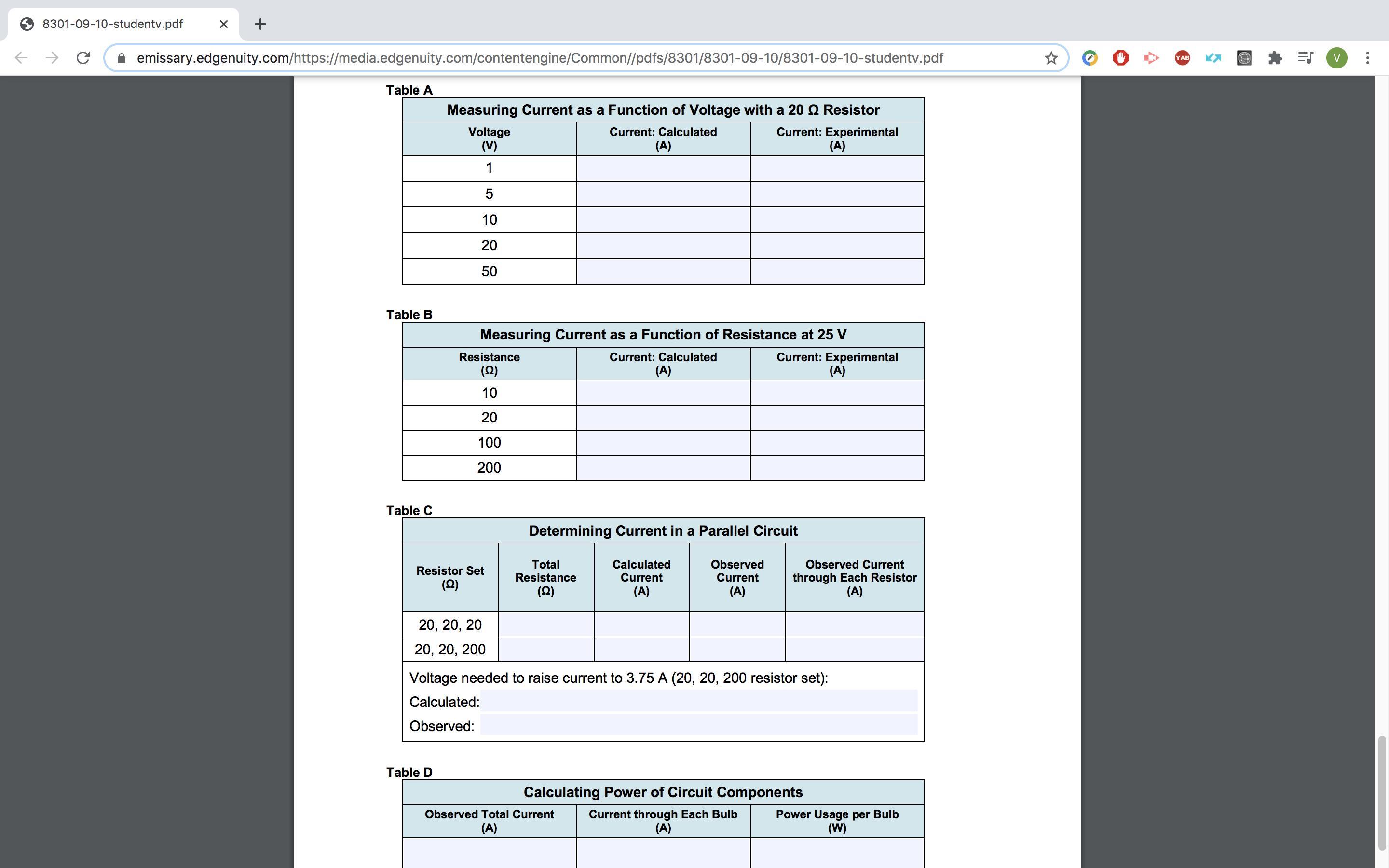Click Calculated Current cell for 1 V
Screen dimensions: 1389x868
point(663,168)
